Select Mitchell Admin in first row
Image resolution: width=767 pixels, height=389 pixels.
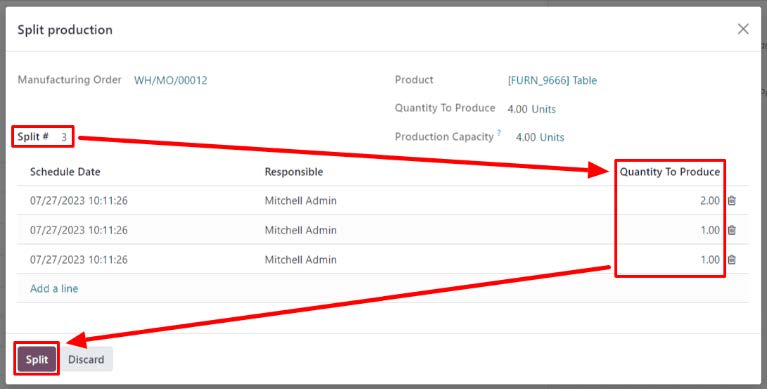pos(300,201)
